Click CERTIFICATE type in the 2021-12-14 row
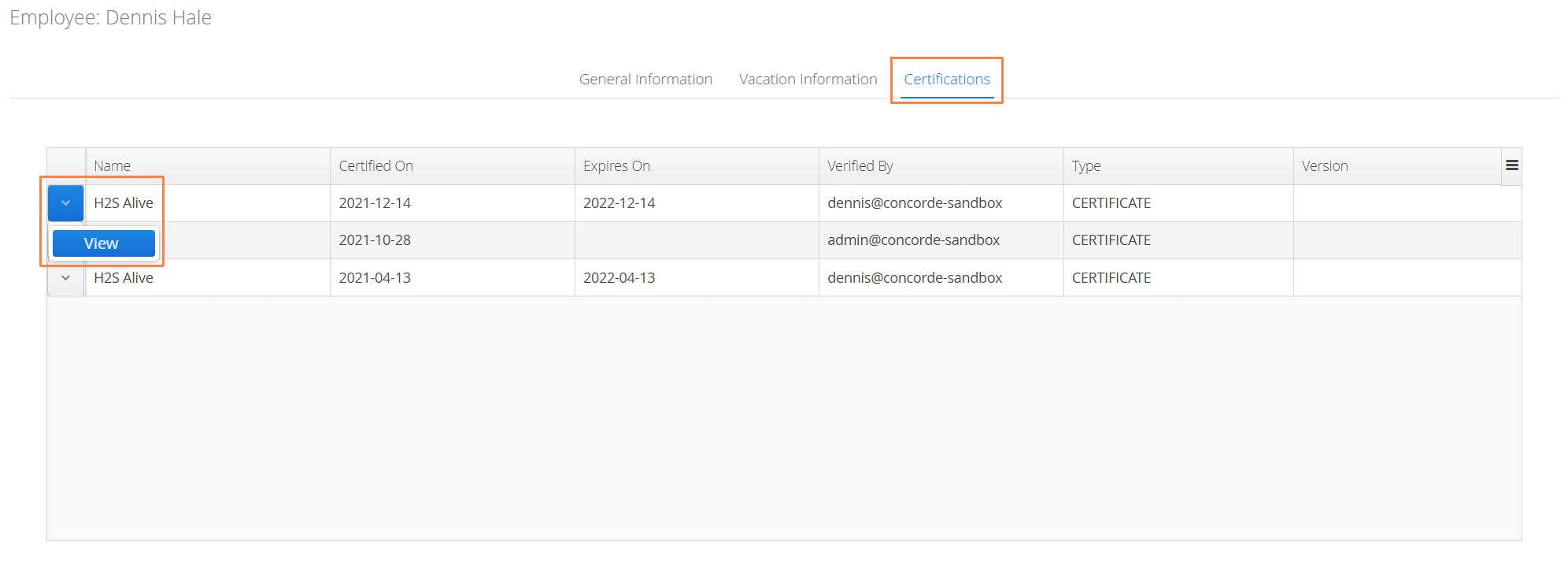The height and width of the screenshot is (568, 1568). tap(1111, 203)
